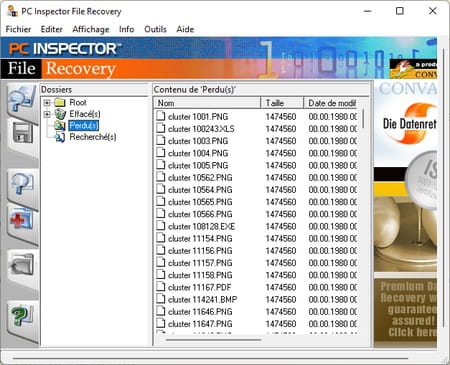Click file icon of cluster 10562.PNG
This screenshot has height=365, width=450.
(x=161, y=177)
